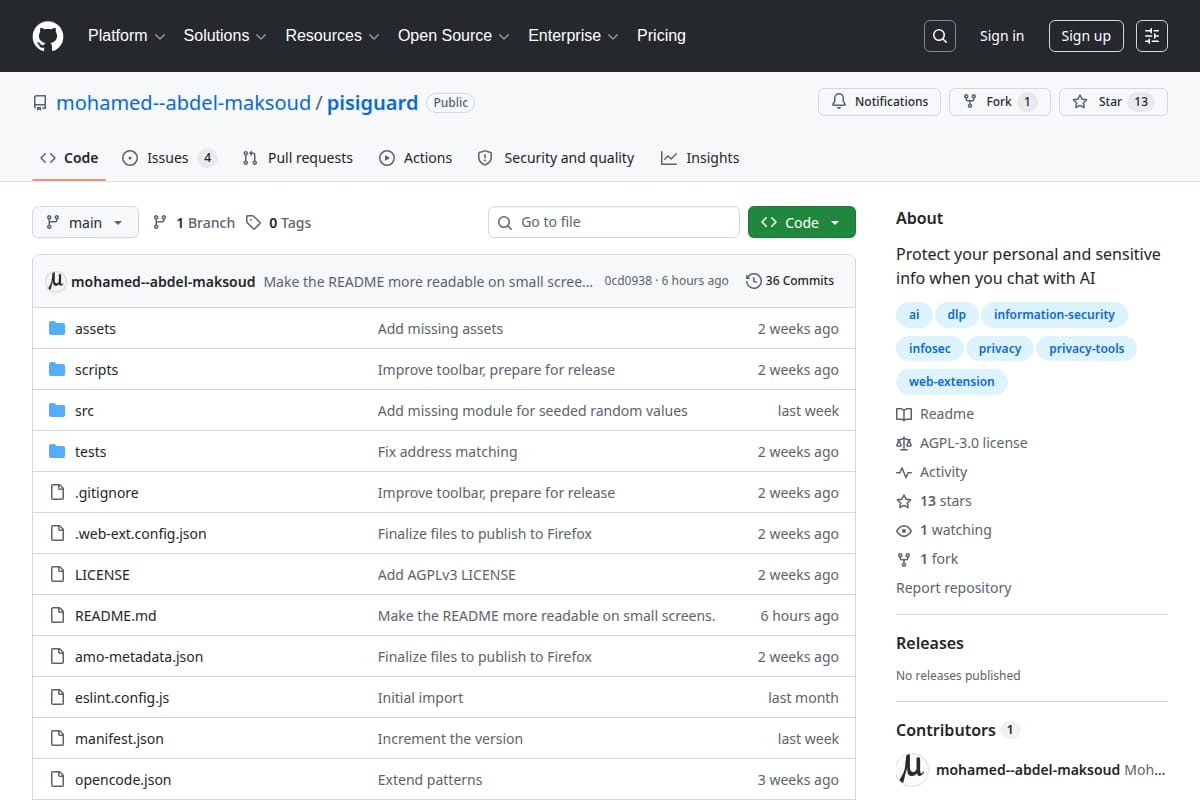Screen dimensions: 1200x800
Task: Click the book icon beside Readme
Action: click(x=904, y=414)
